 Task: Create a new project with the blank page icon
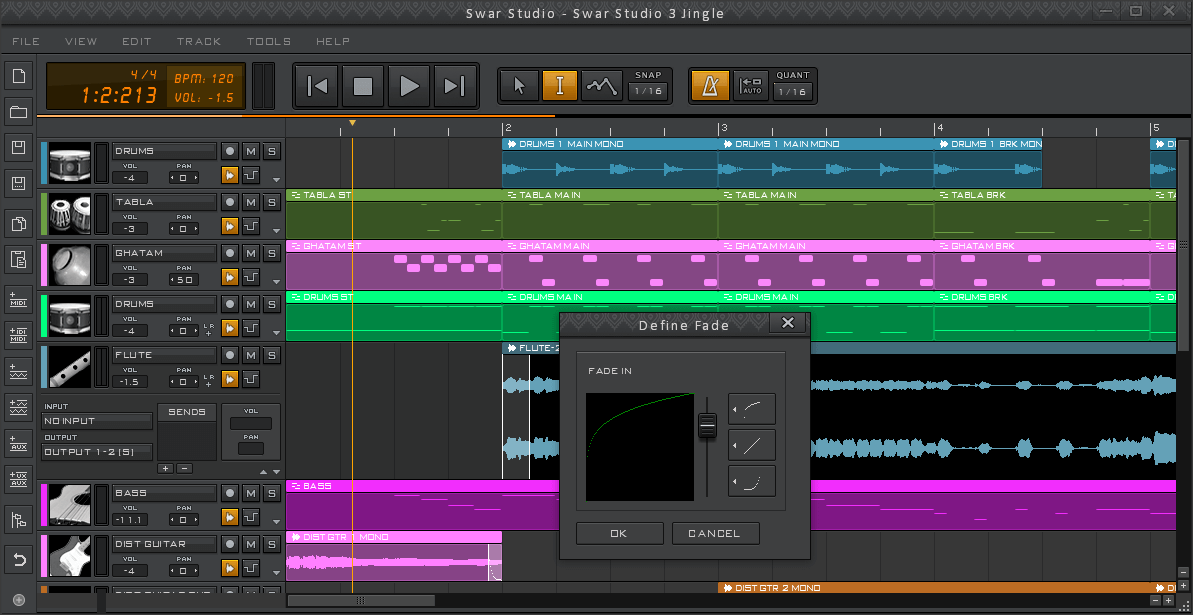pyautogui.click(x=19, y=76)
